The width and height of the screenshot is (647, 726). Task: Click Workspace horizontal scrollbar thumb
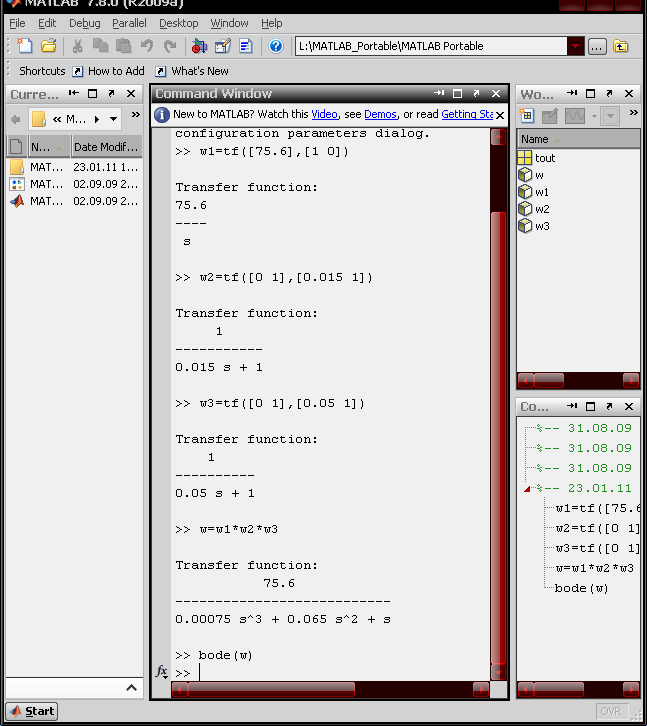tap(549, 381)
